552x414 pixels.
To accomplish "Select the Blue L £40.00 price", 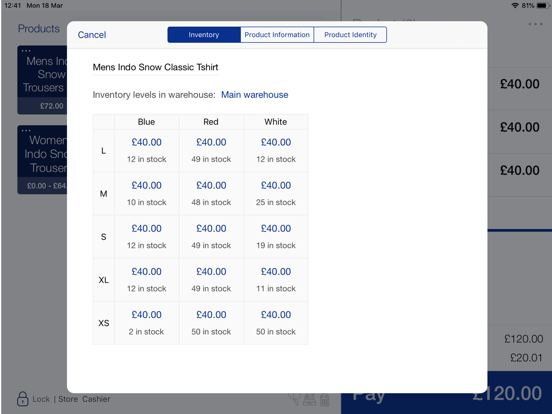I will 146,142.
